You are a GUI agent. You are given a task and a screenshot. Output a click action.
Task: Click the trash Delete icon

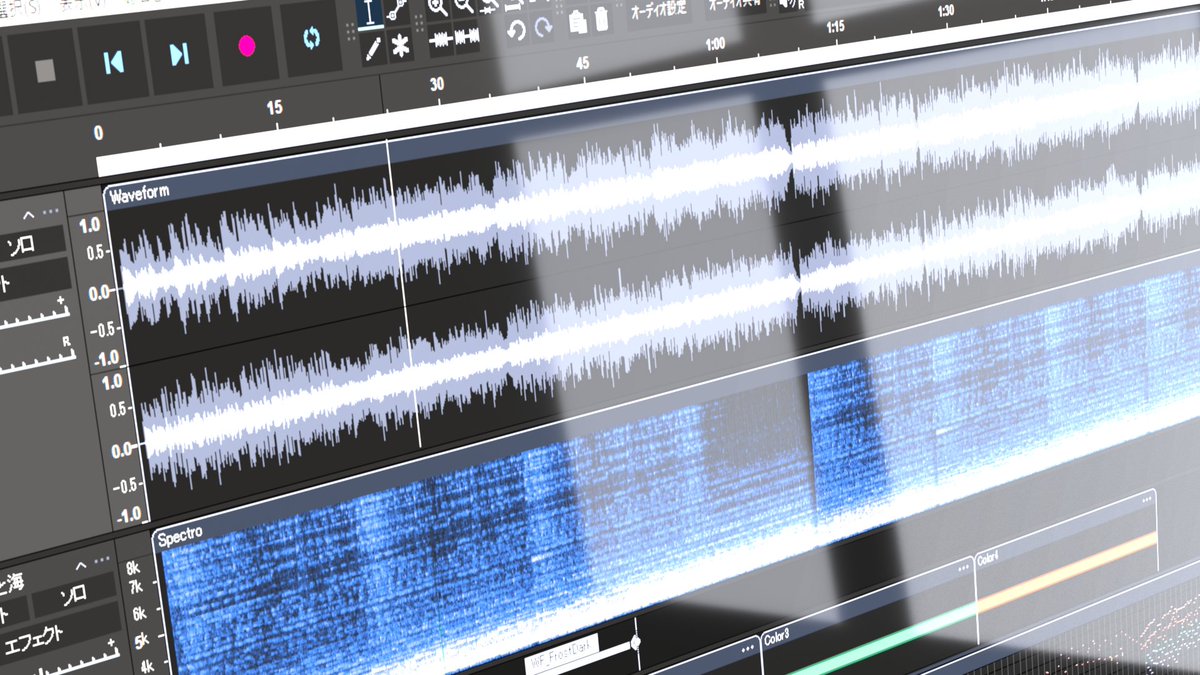tap(601, 19)
